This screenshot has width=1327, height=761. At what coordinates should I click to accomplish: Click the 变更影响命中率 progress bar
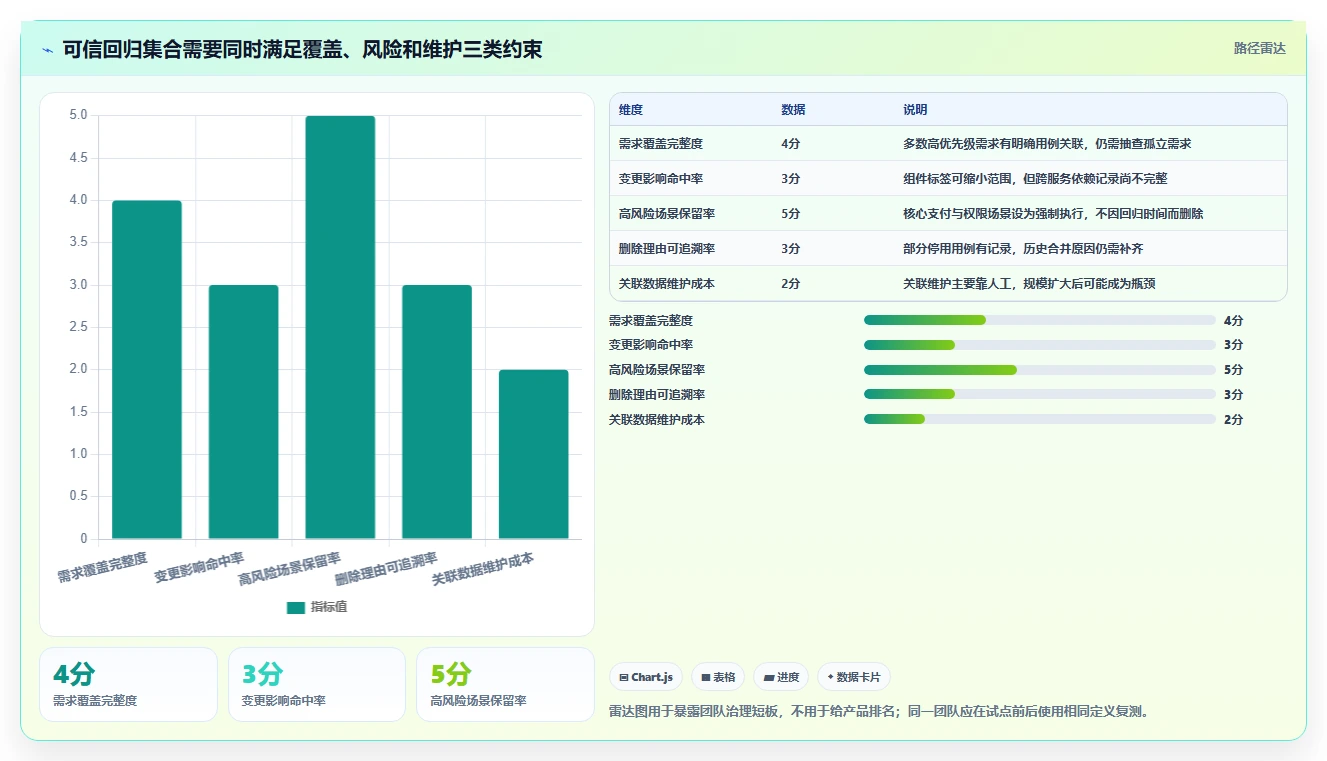point(1040,345)
